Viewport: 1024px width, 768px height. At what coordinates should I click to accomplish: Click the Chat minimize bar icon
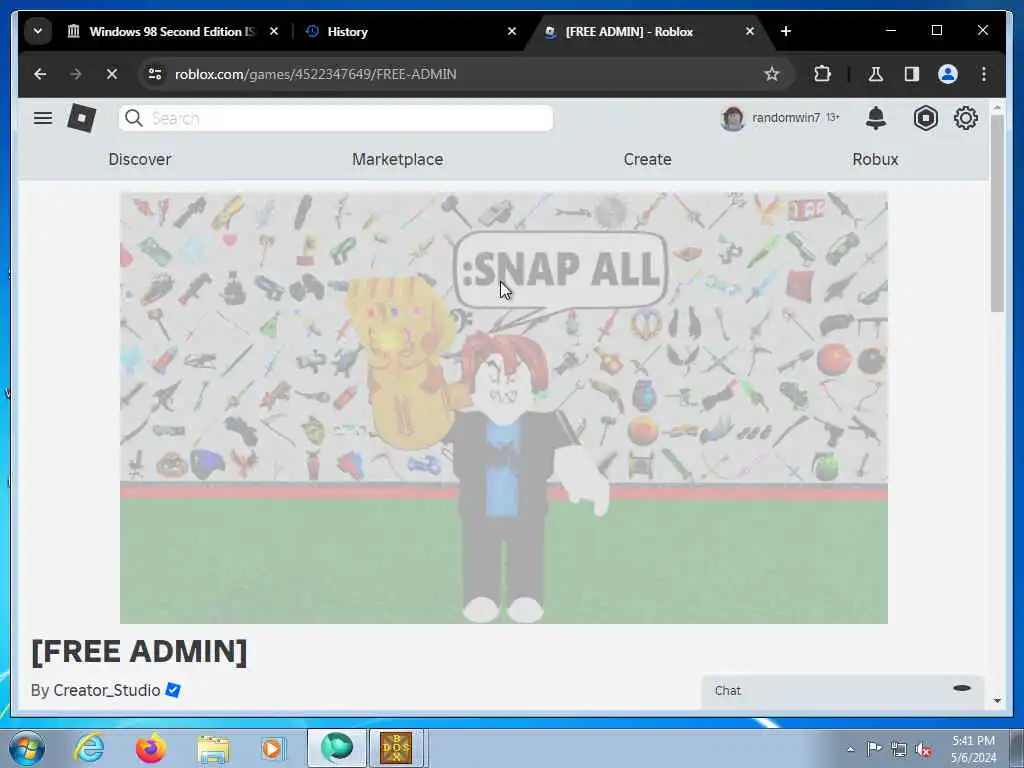pyautogui.click(x=961, y=688)
